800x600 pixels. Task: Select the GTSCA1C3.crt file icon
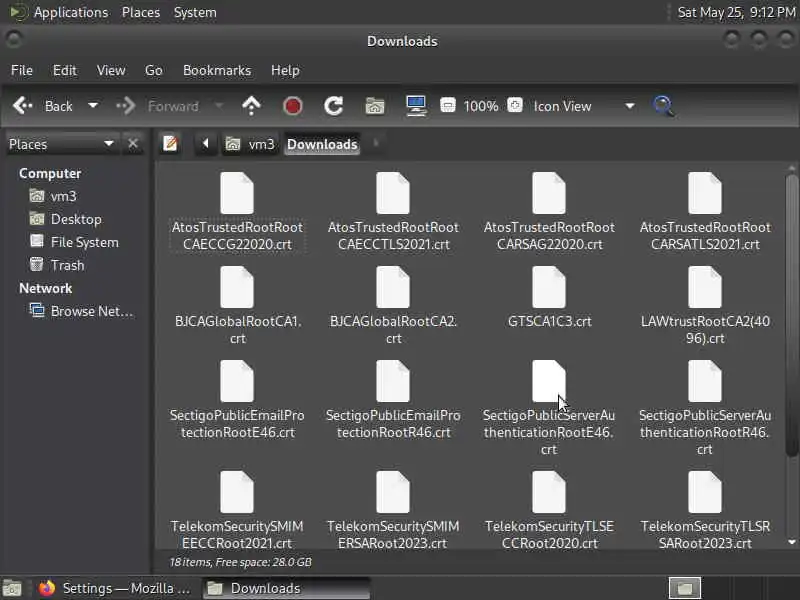point(549,287)
